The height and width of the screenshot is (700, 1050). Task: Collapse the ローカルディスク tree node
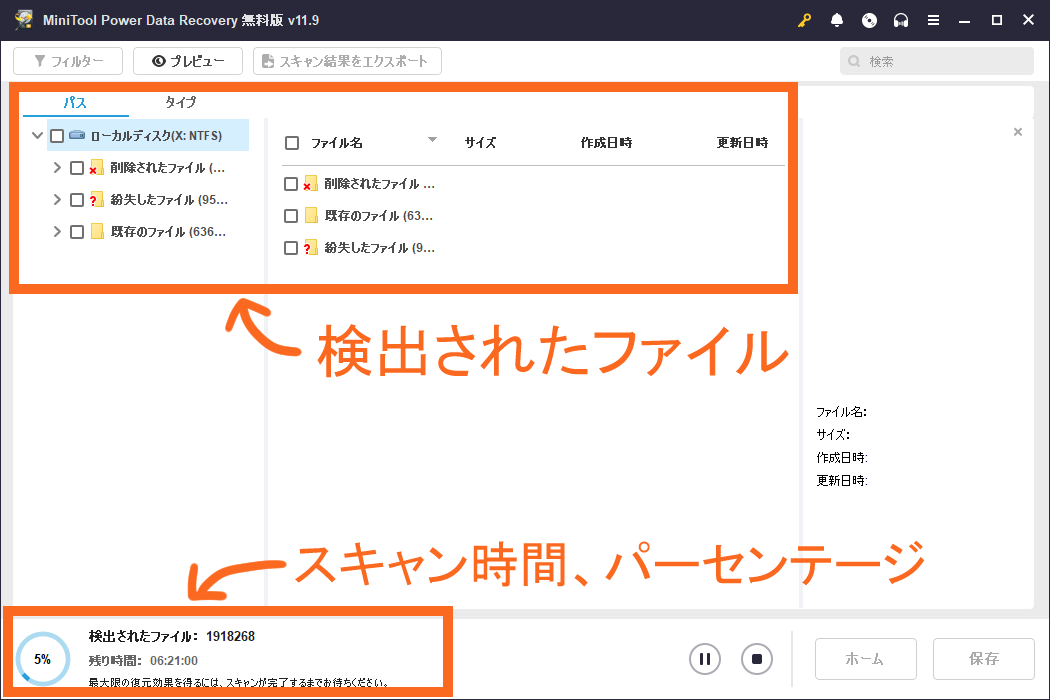(x=37, y=136)
